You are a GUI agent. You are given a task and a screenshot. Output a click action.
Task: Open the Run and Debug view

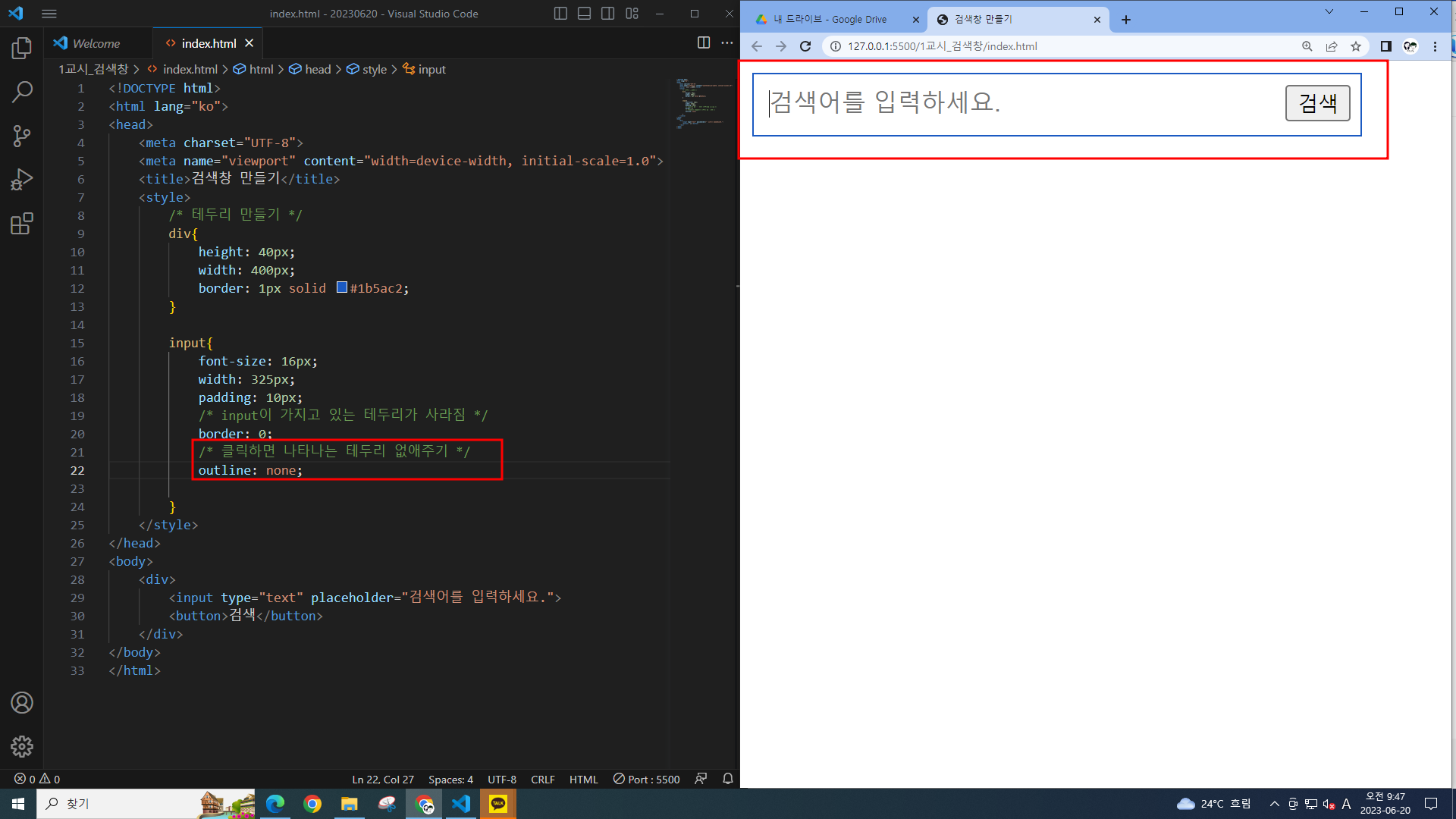[22, 180]
